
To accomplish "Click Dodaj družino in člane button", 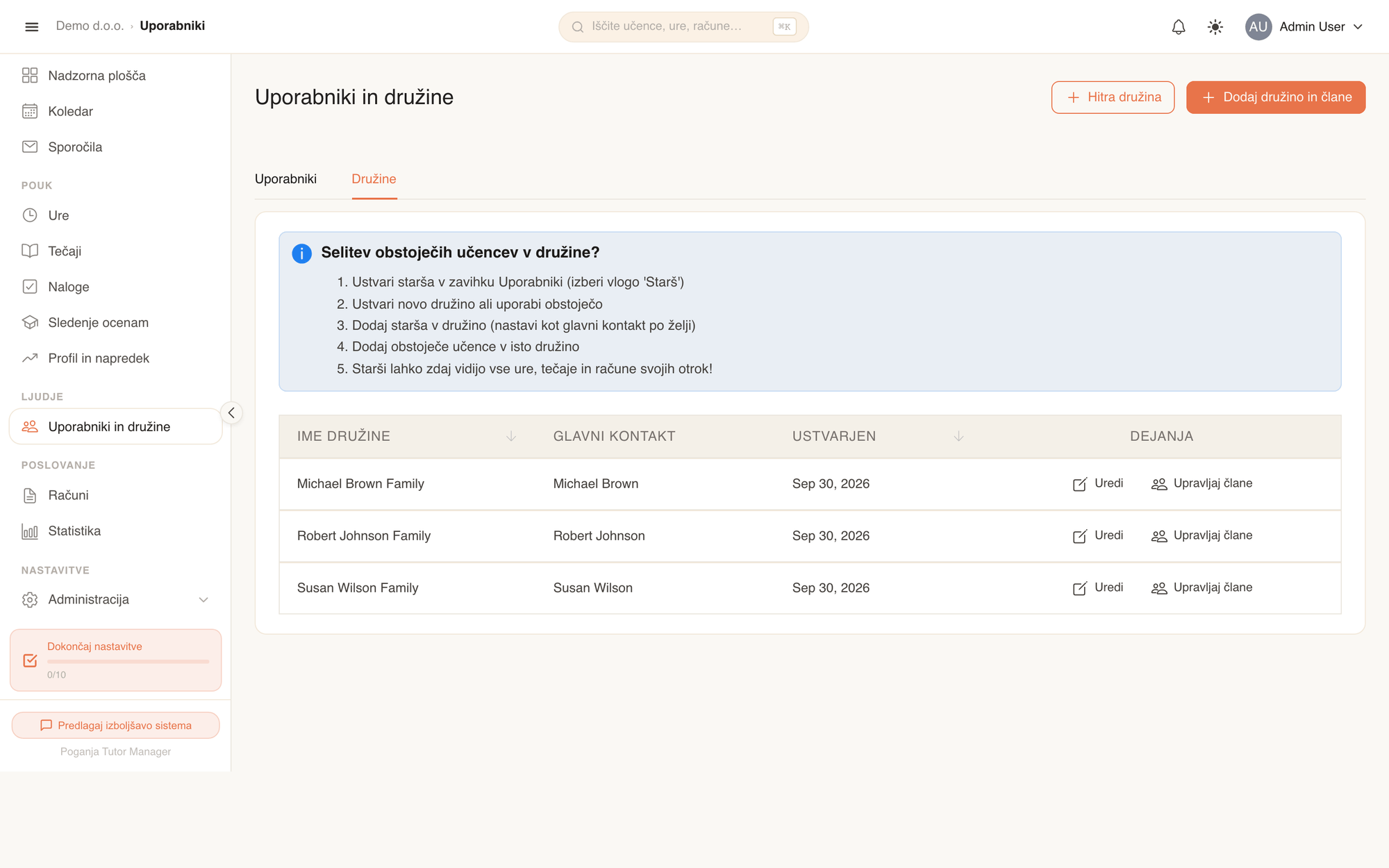I will pos(1276,97).
